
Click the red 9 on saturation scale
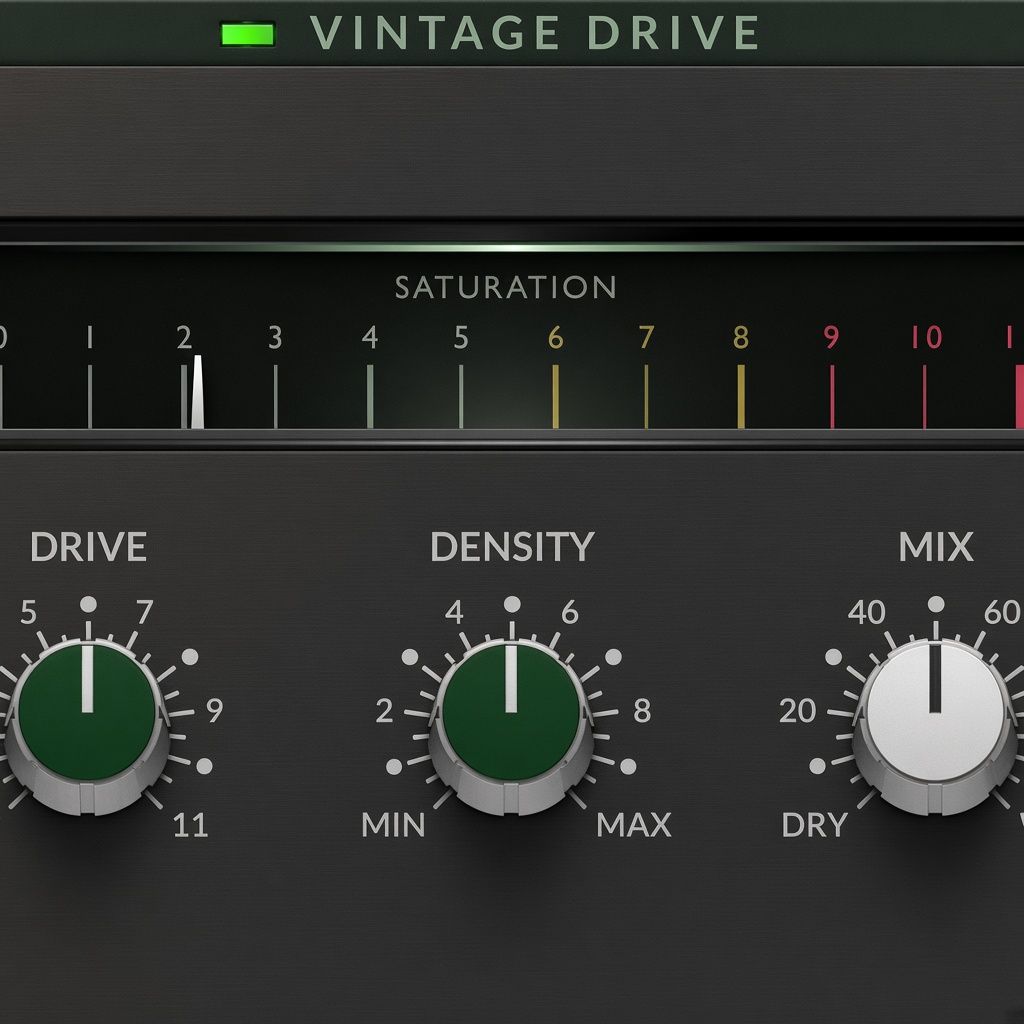[831, 338]
